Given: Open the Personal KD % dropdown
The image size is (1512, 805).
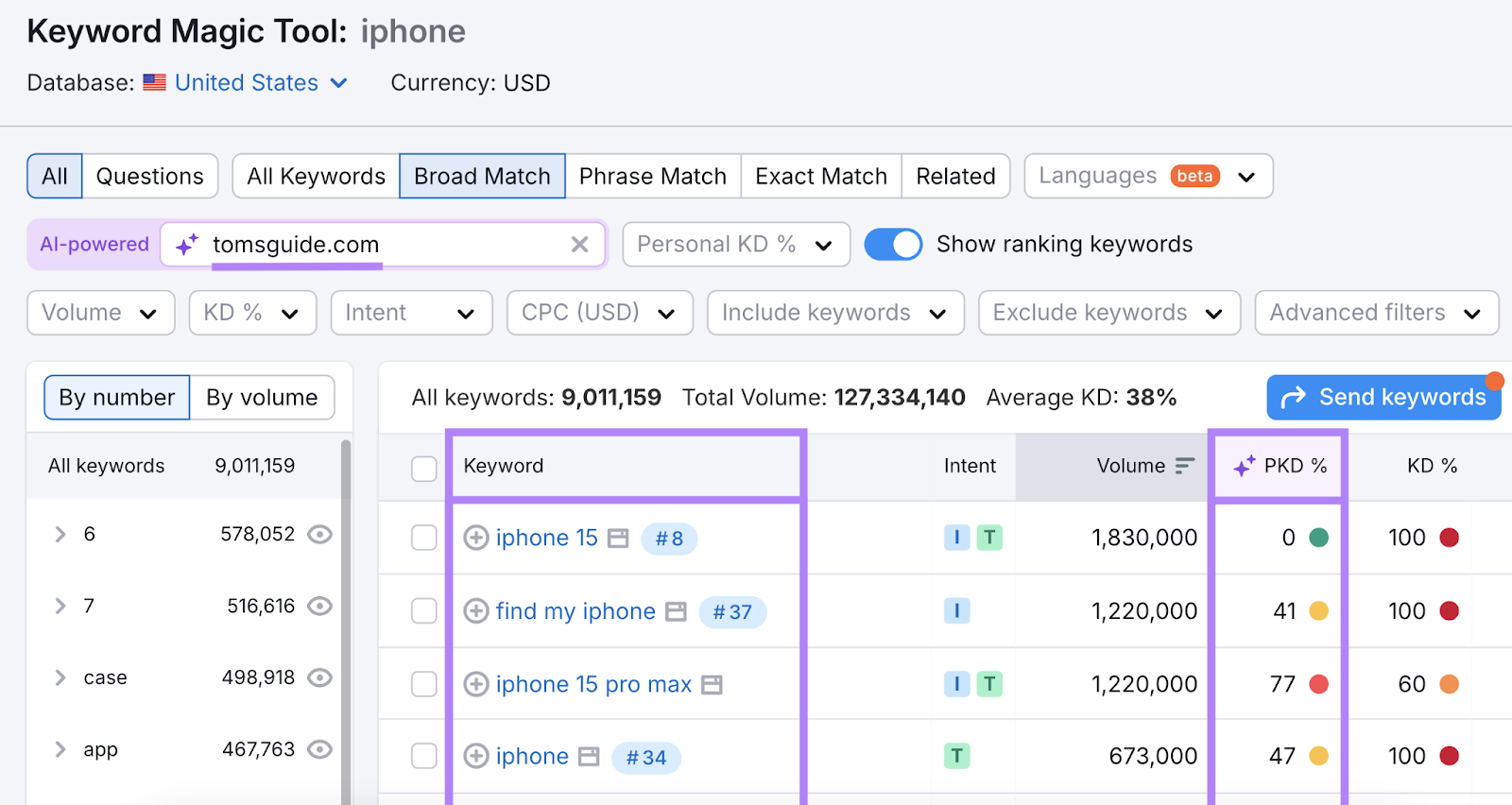Looking at the screenshot, I should (x=735, y=245).
